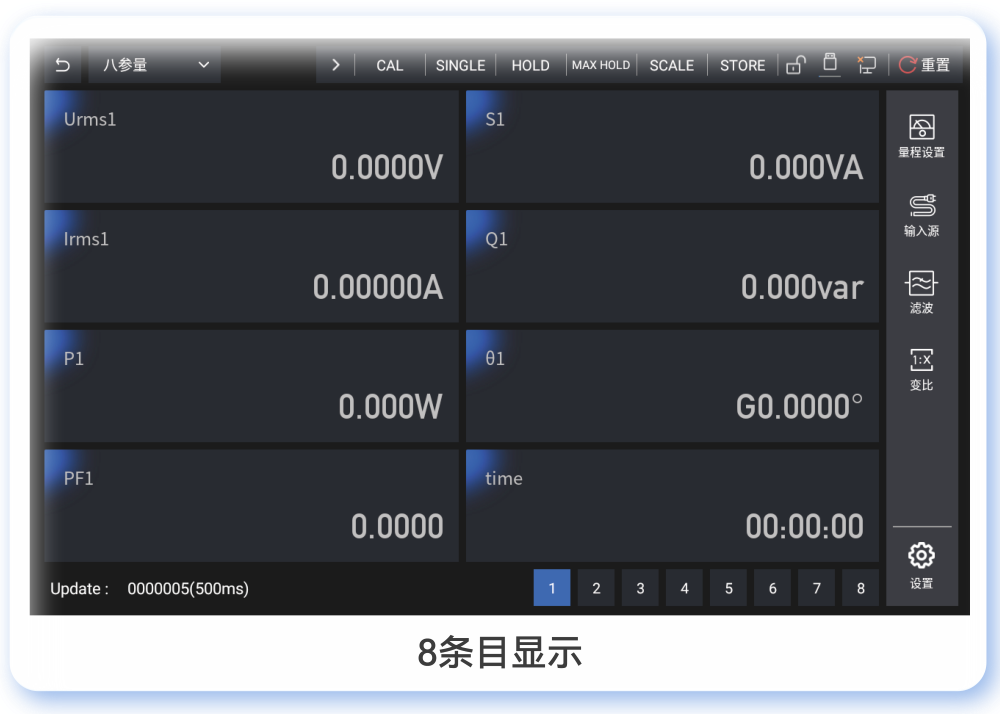Image resolution: width=1000 pixels, height=714 pixels.
Task: Toggle MAX HOLD mode
Action: coord(601,65)
